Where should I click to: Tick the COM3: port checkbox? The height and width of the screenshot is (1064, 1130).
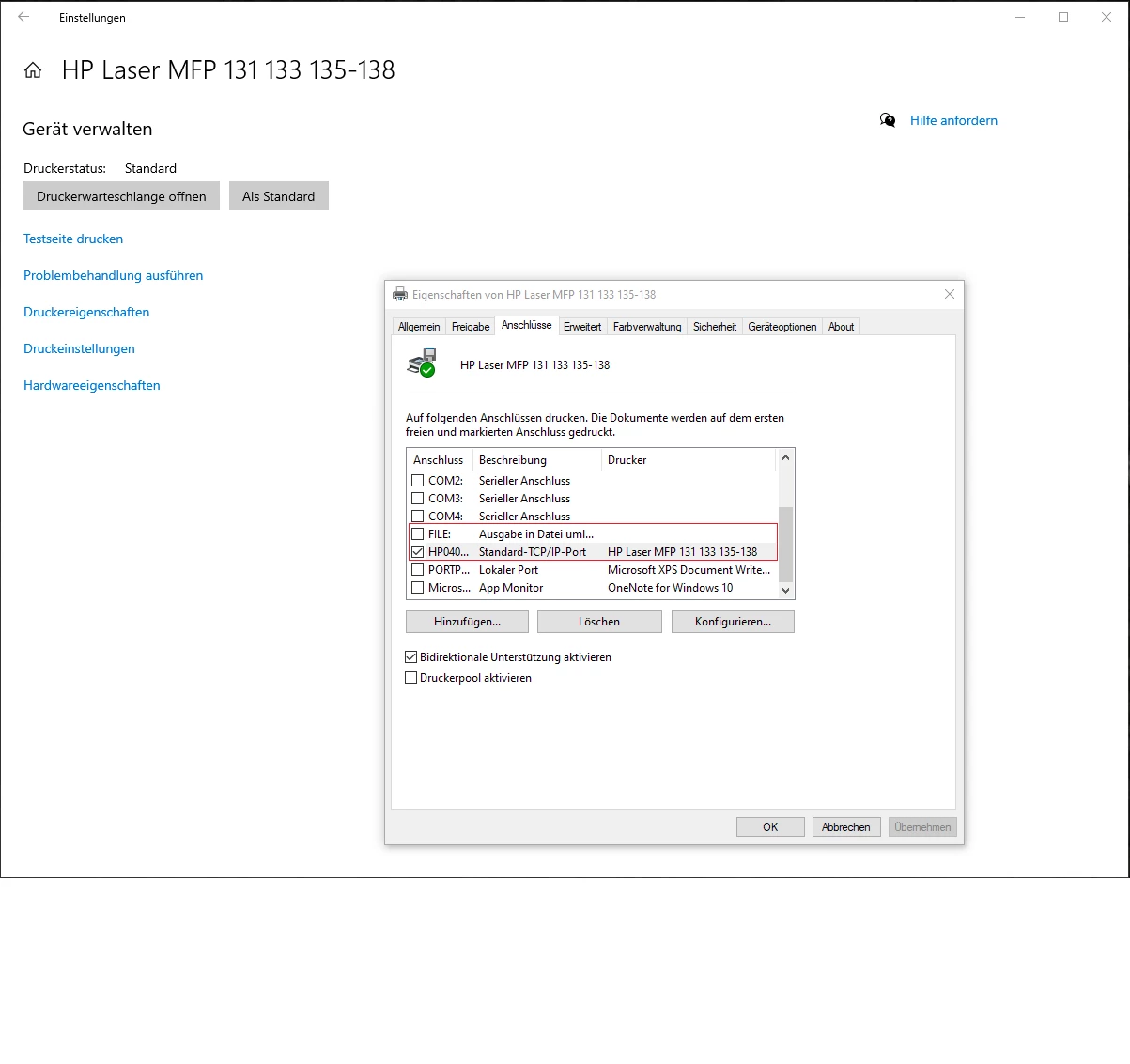[x=418, y=498]
